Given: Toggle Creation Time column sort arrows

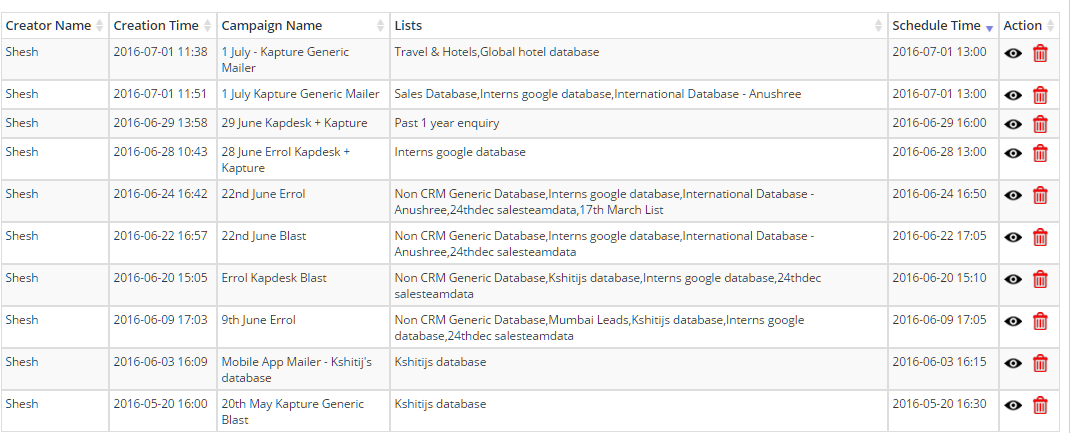Looking at the screenshot, I should click(208, 26).
